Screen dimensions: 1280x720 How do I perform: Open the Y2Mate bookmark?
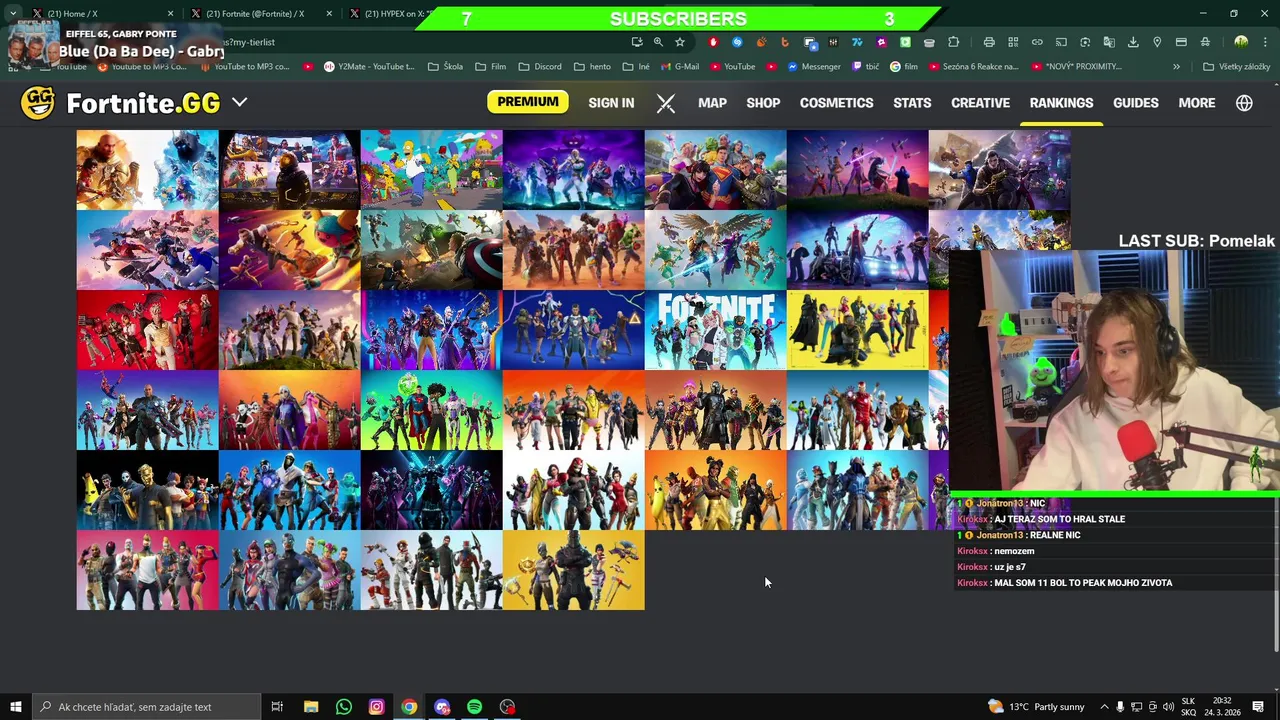[x=369, y=67]
